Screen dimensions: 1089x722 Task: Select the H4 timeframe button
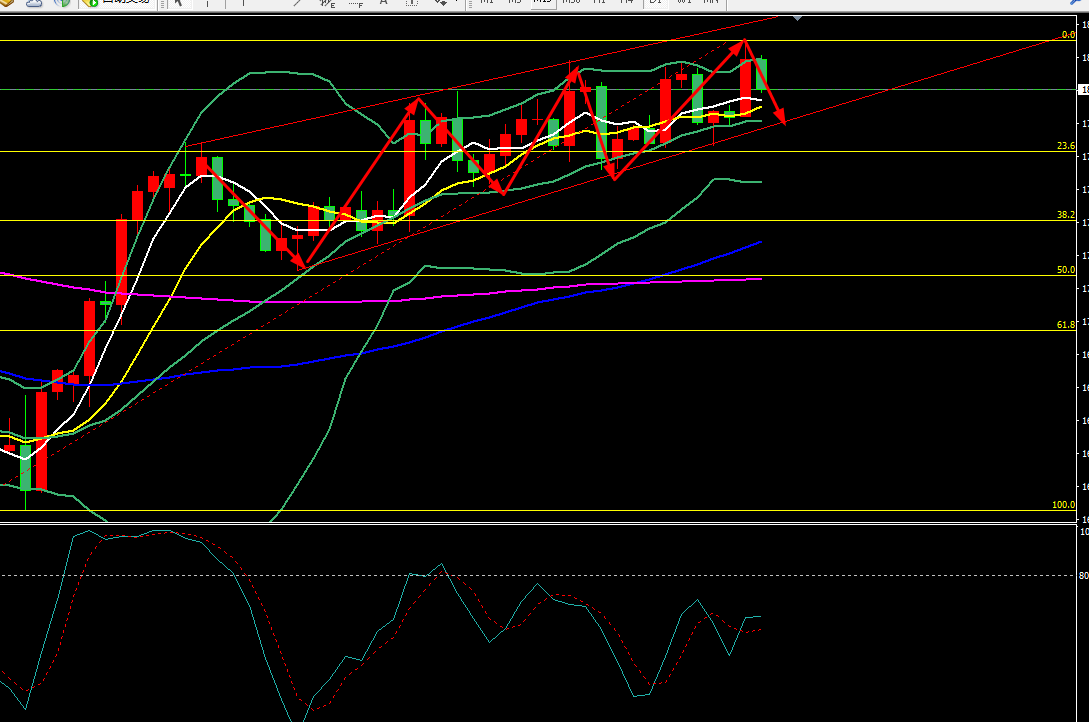click(x=627, y=2)
